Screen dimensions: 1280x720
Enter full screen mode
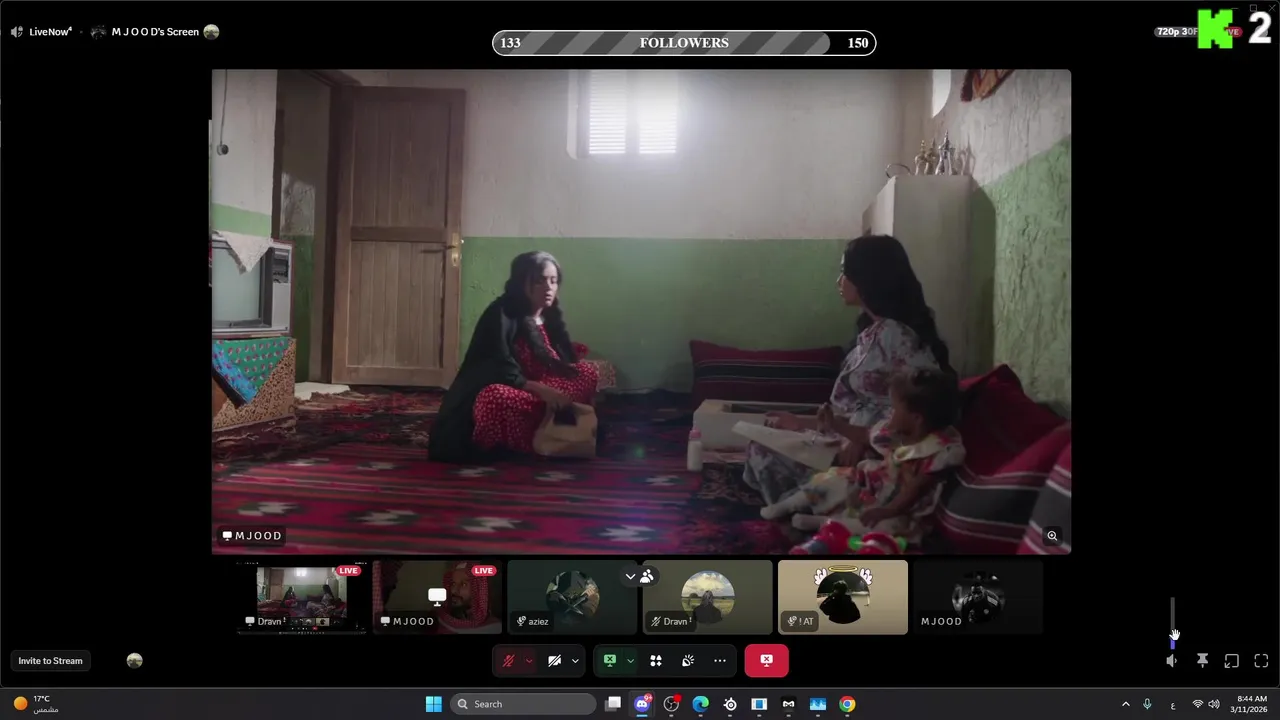(1261, 661)
